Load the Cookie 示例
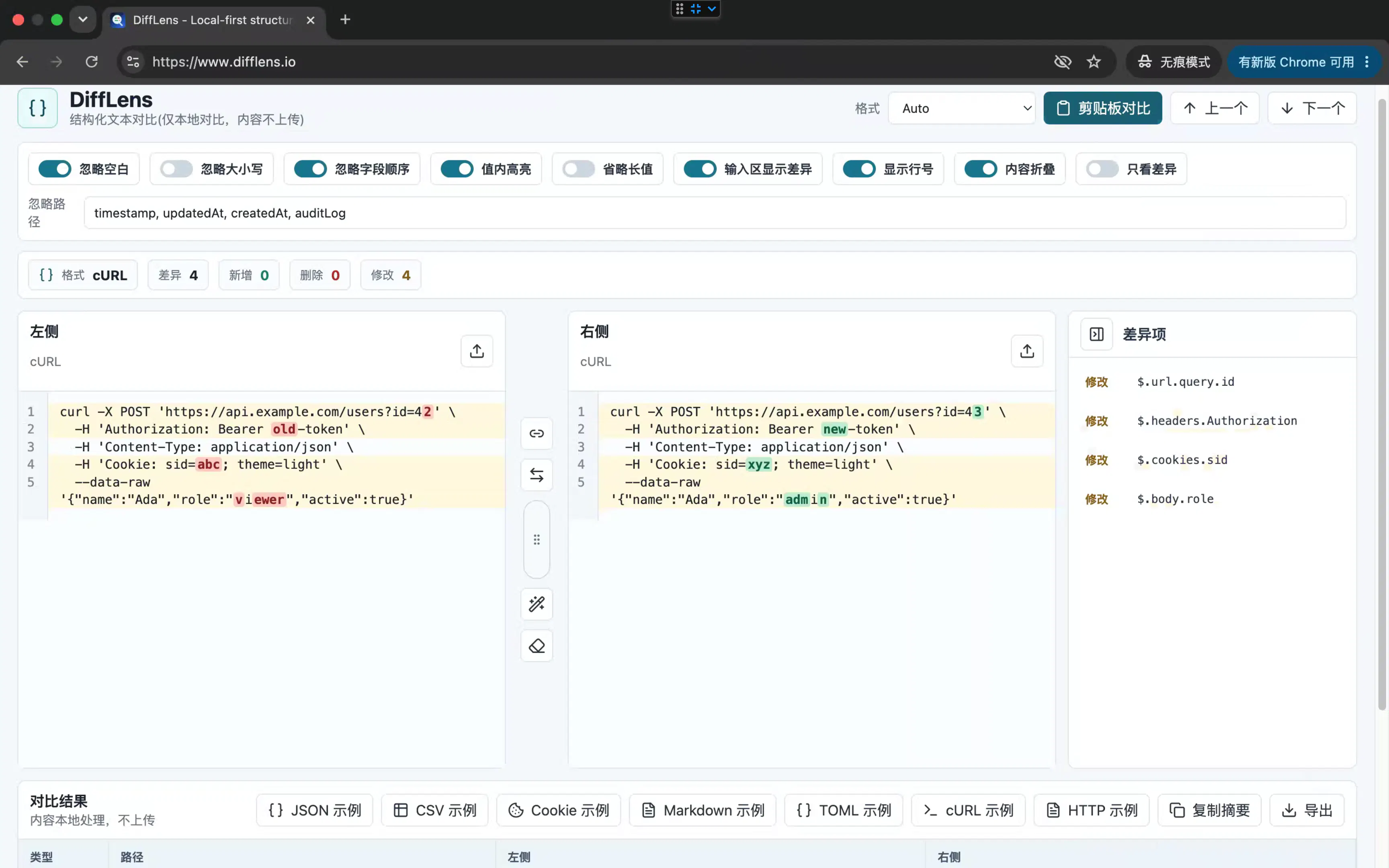1389x868 pixels. click(559, 810)
